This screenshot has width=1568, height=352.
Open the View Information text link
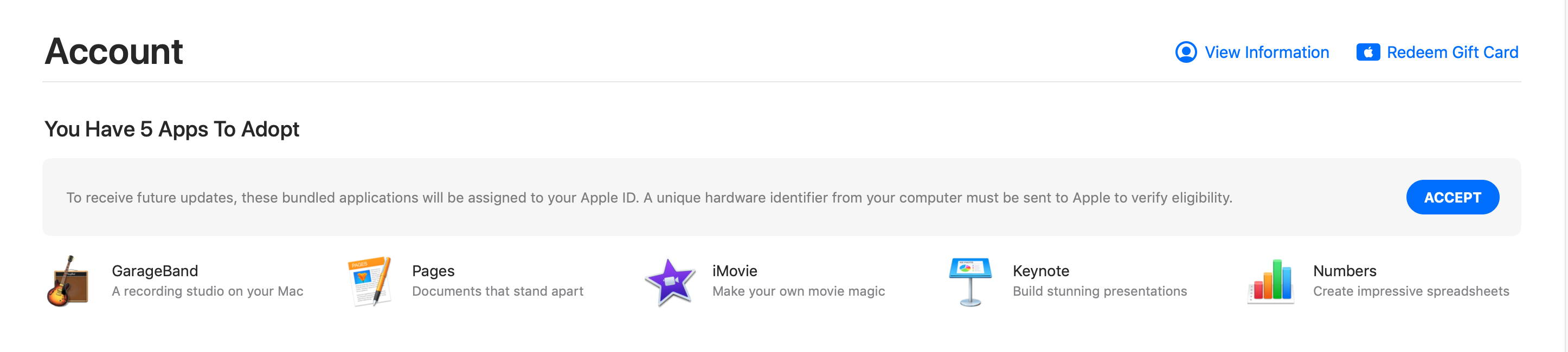pyautogui.click(x=1266, y=53)
